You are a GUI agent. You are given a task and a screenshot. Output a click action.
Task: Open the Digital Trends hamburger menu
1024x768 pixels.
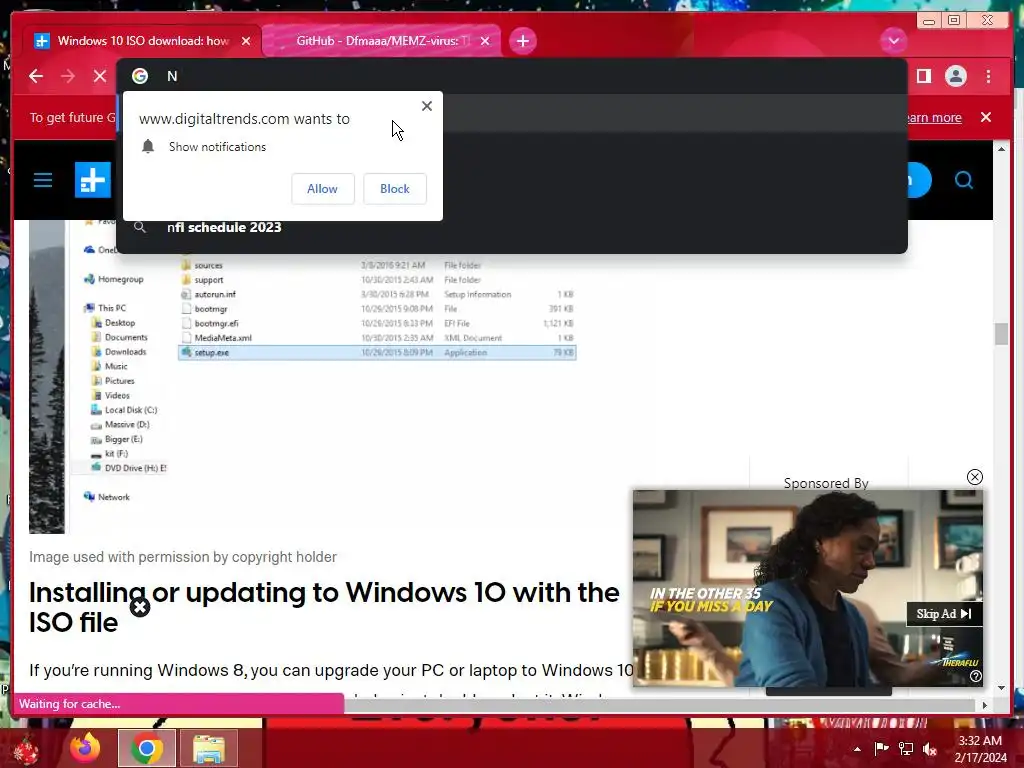pos(43,180)
